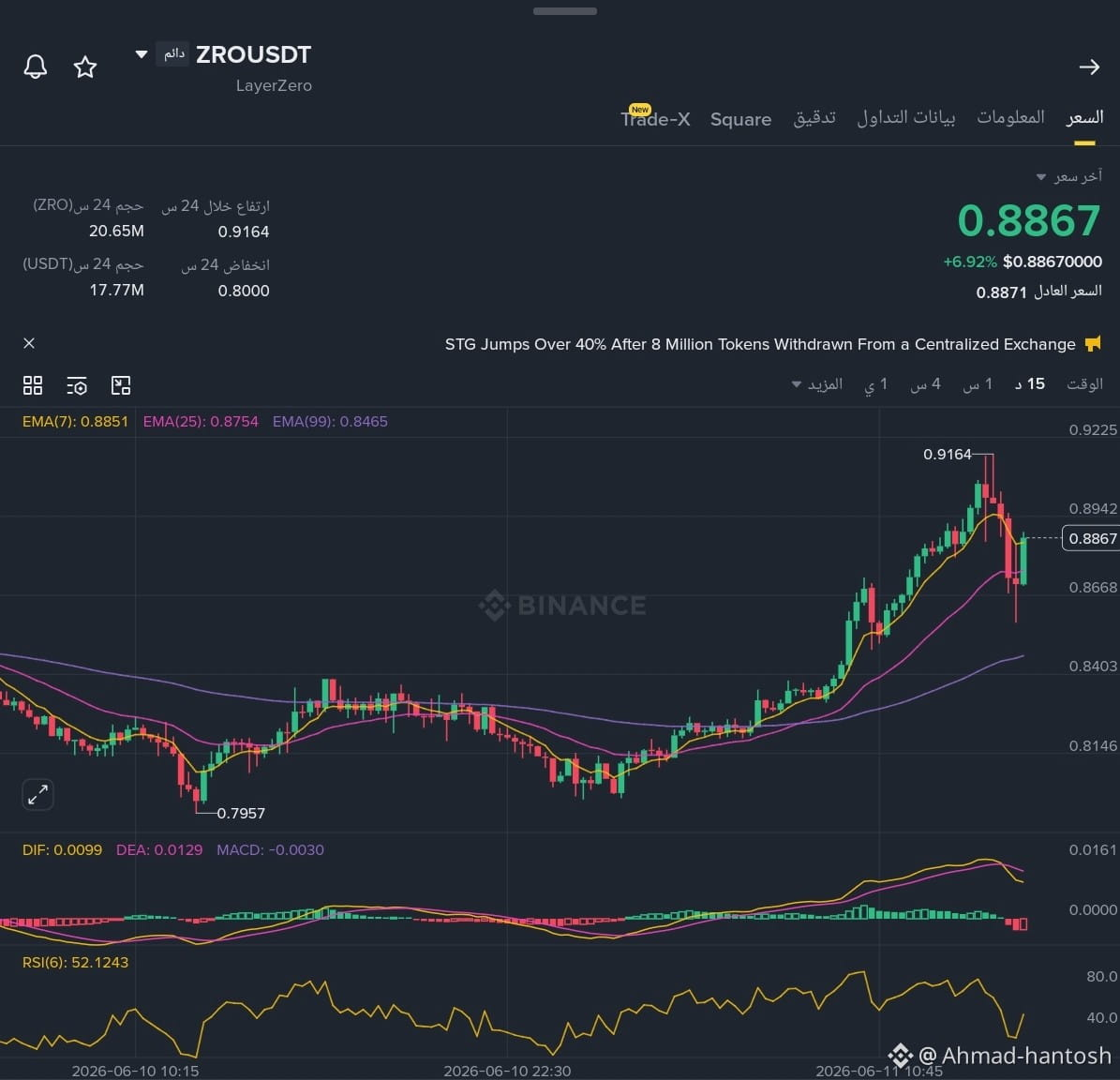Click the chart drawing tools icon
The height and width of the screenshot is (1080, 1120).
(x=121, y=385)
